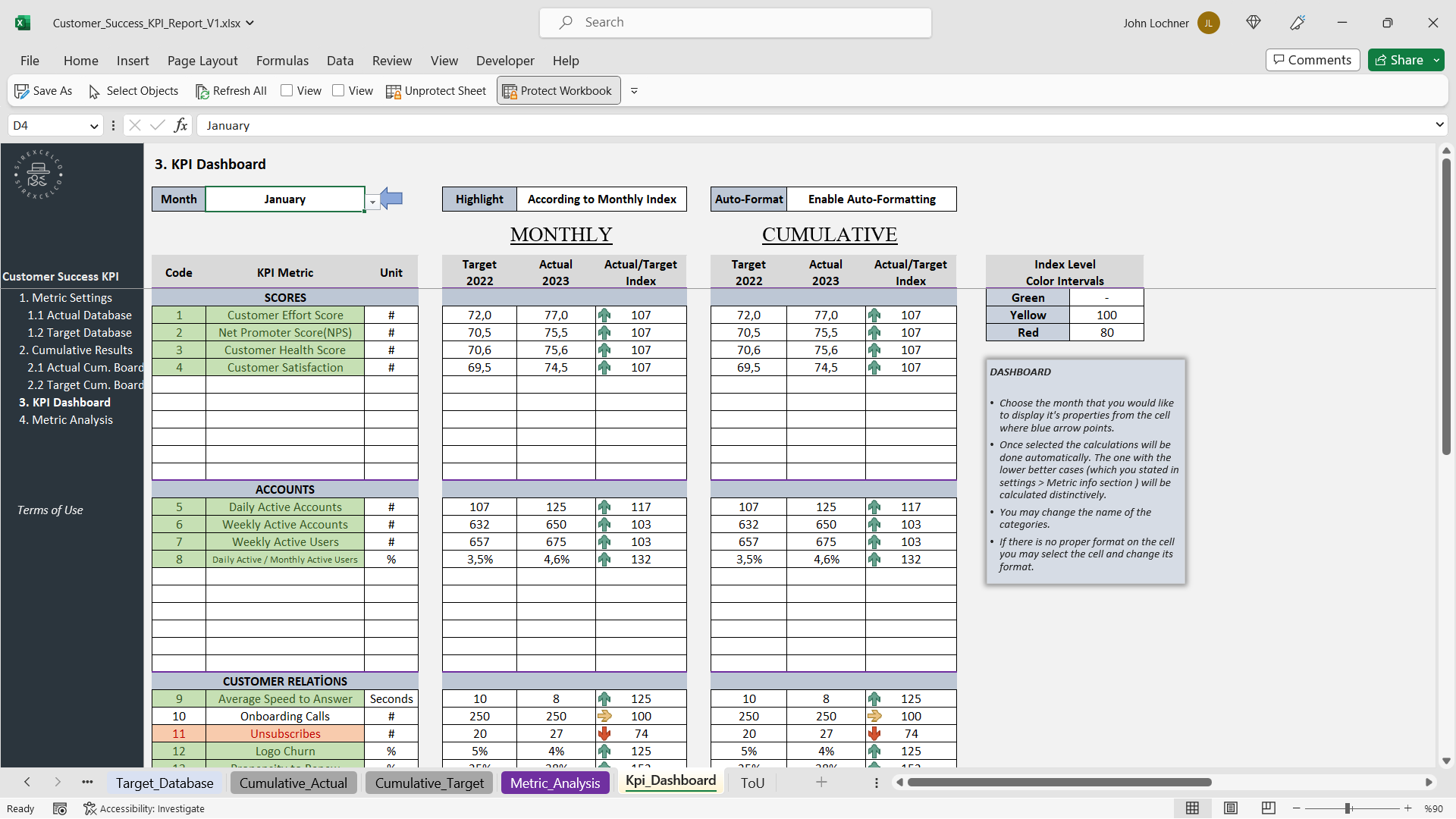Viewport: 1456px width, 819px height.
Task: Open the Customize Quick Access Toolbar dropdown
Action: coord(634,91)
